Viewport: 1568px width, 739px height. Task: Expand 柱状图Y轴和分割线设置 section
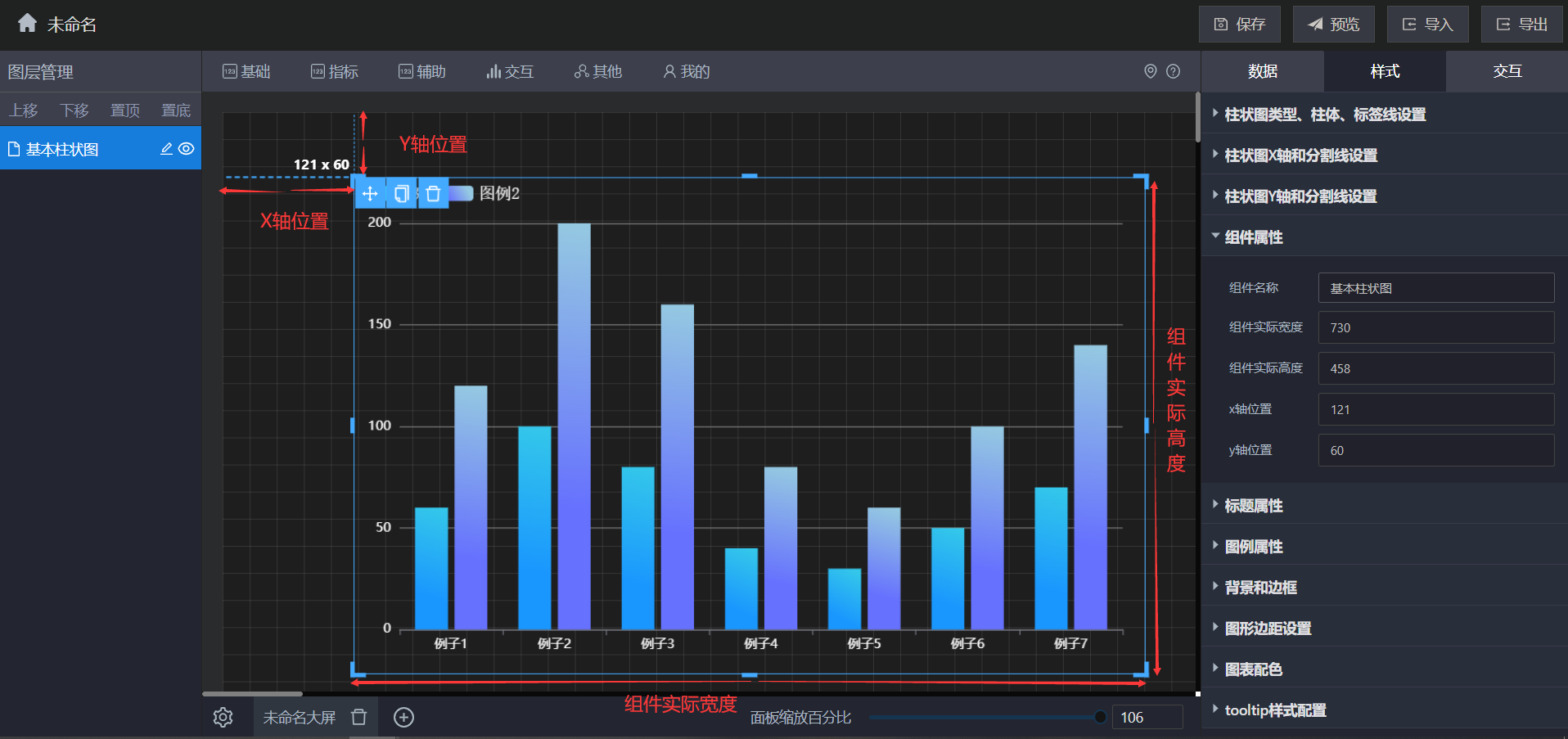(x=1385, y=196)
